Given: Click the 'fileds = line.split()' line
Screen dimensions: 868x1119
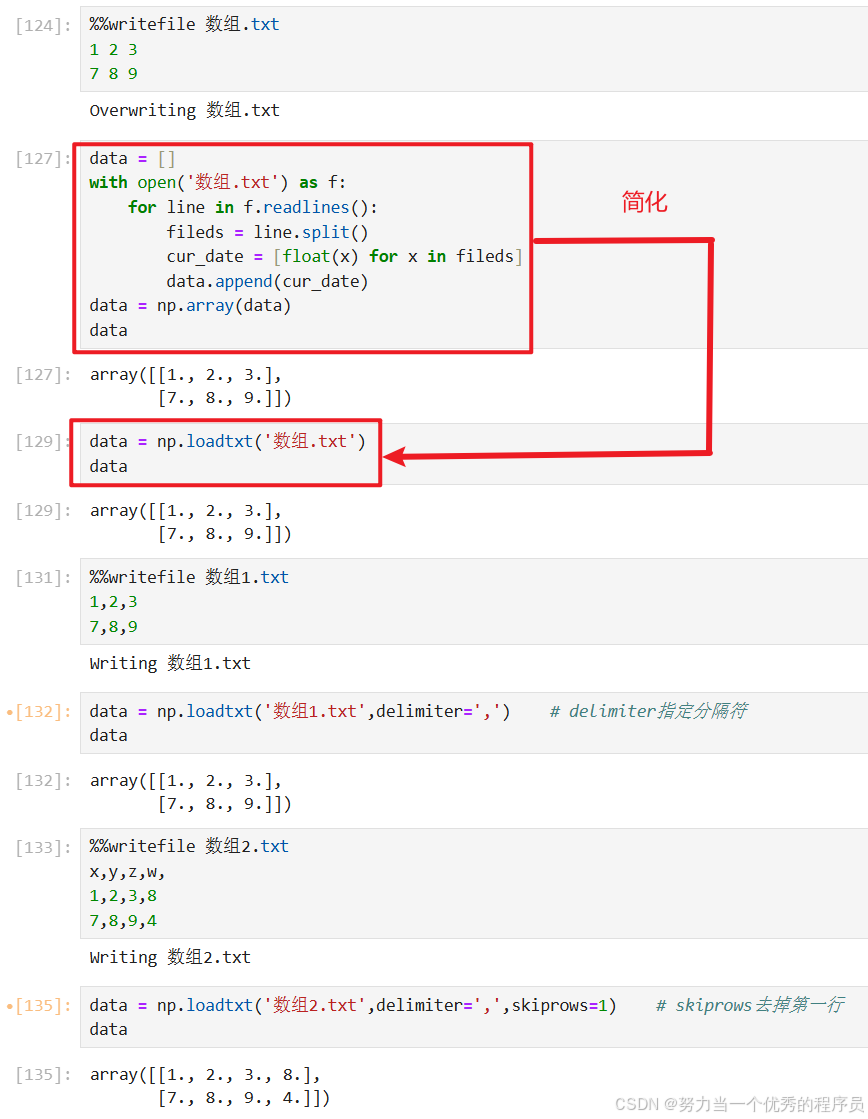Looking at the screenshot, I should tap(268, 233).
